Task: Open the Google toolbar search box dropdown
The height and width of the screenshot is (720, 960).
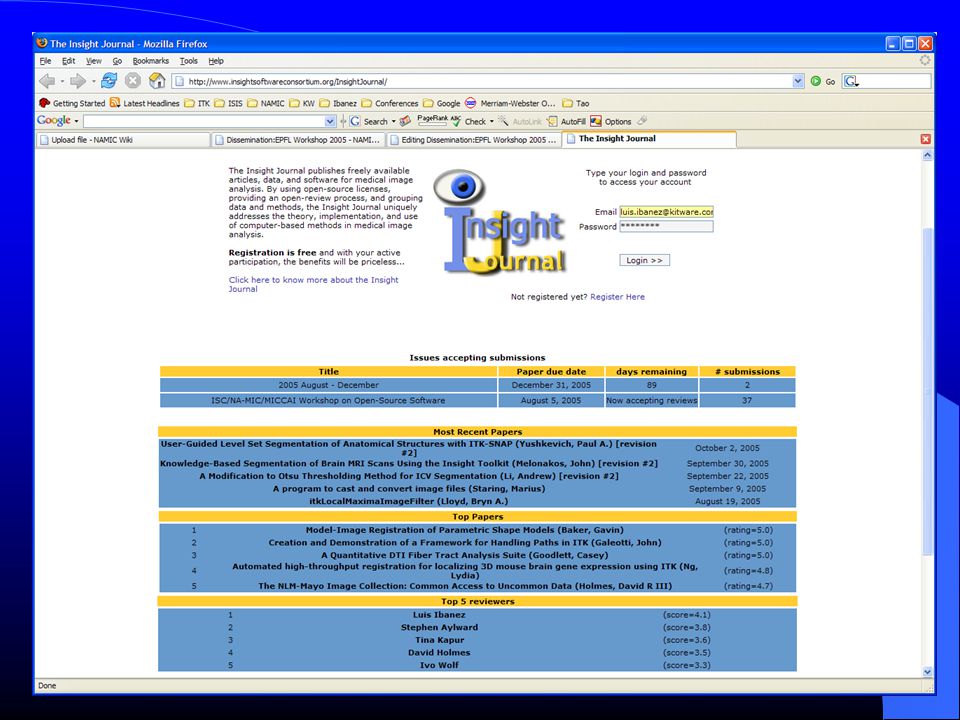Action: [330, 121]
